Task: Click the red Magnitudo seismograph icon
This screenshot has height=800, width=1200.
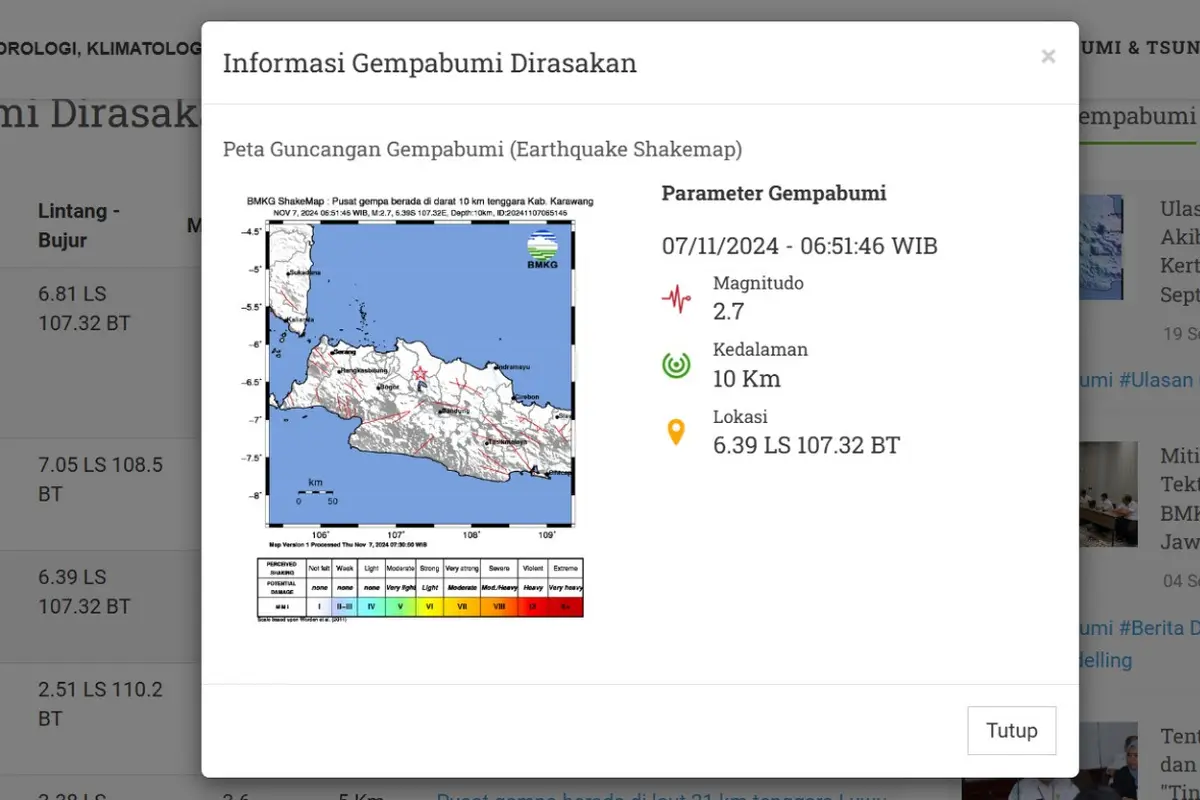Action: coord(677,298)
